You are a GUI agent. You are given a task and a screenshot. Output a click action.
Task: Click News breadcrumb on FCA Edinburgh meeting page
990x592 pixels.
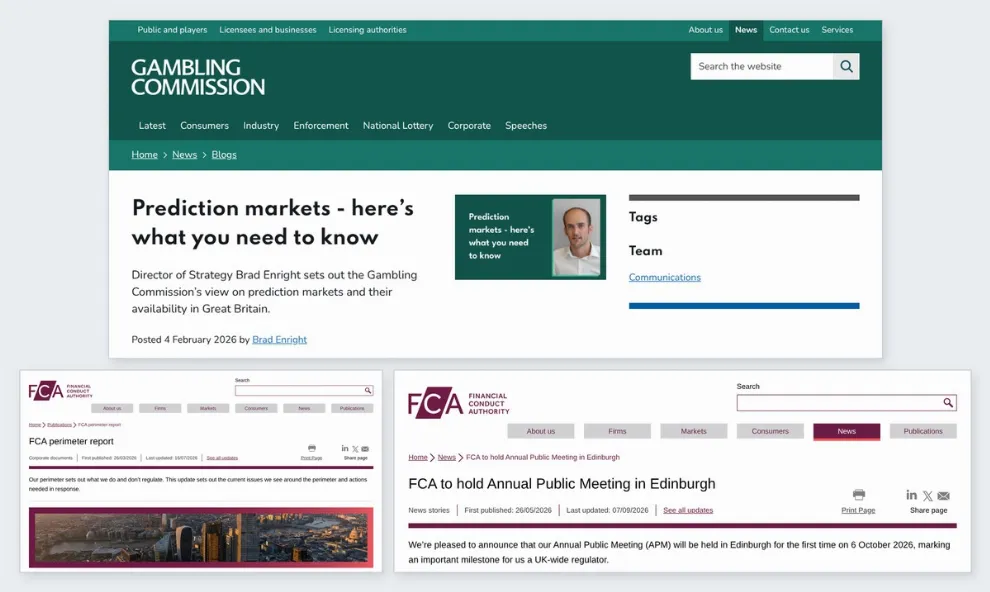pyautogui.click(x=446, y=457)
